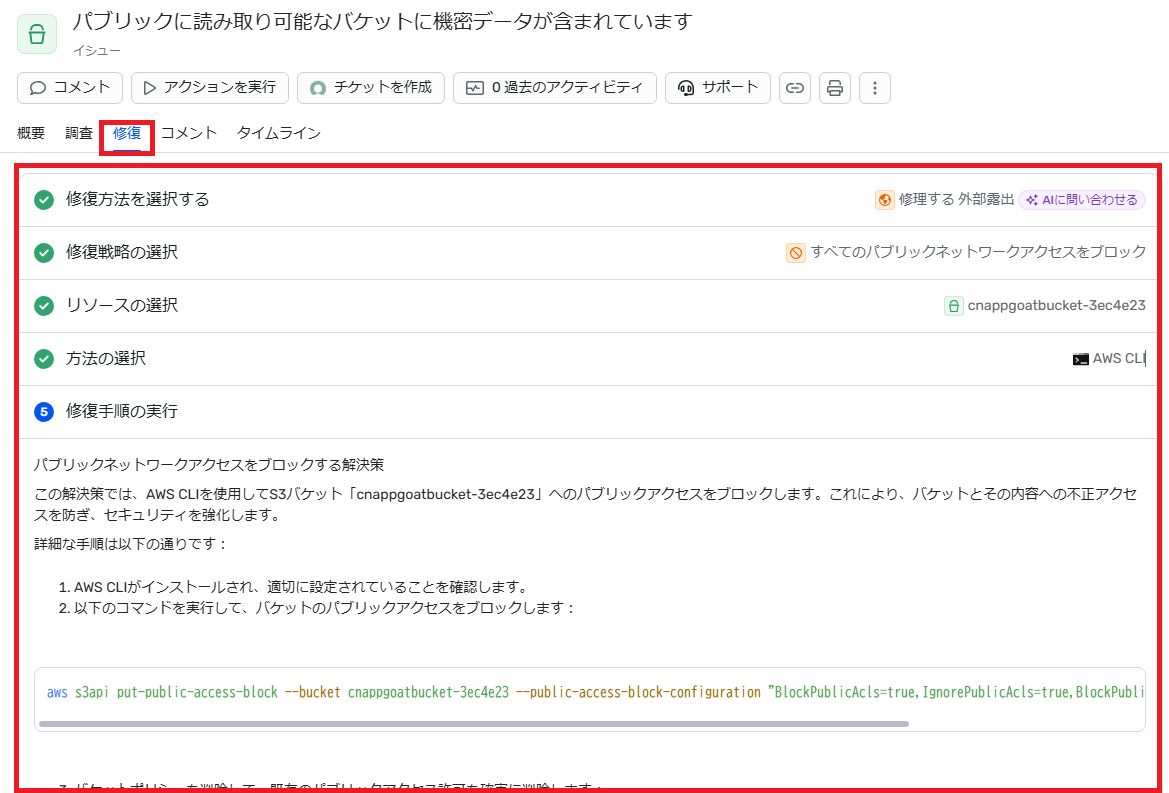Click the green check beside リソースの選択
Screen dimensions: 1169x793
pyautogui.click(x=44, y=305)
